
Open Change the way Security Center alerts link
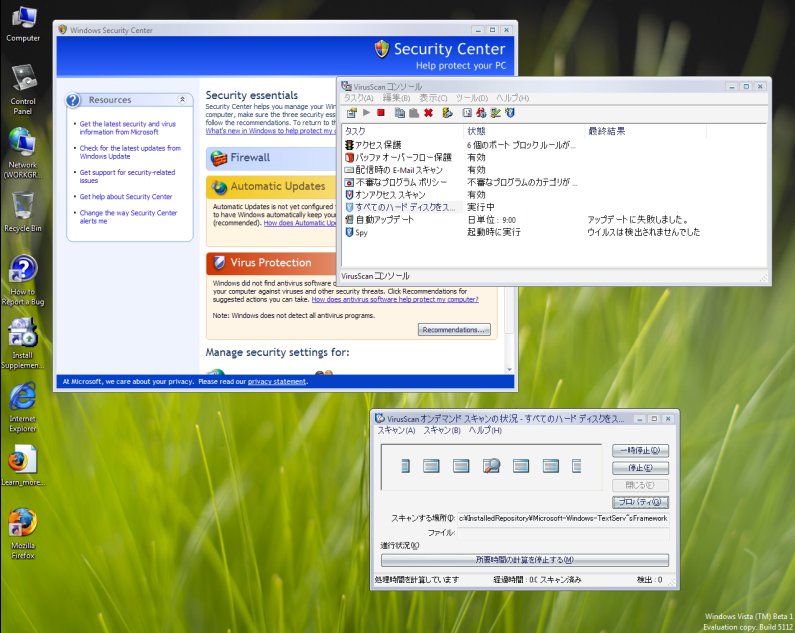click(128, 217)
